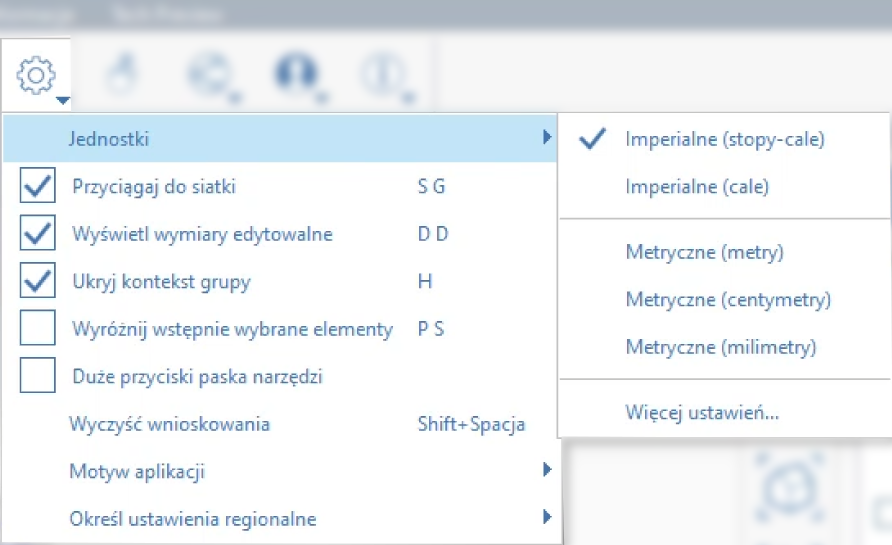Toggle the Przyciągaj do siatki checkbox

(x=38, y=186)
